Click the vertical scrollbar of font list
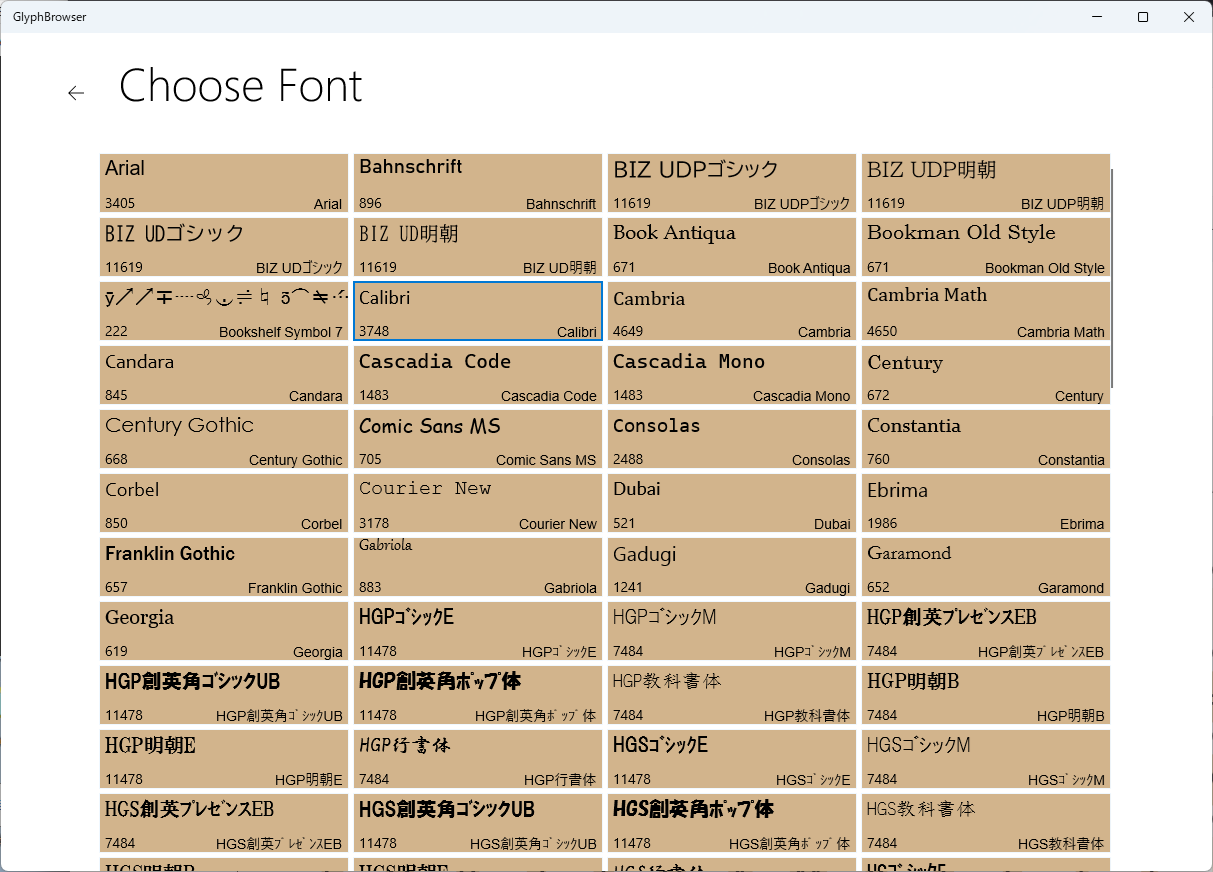 tap(1113, 280)
